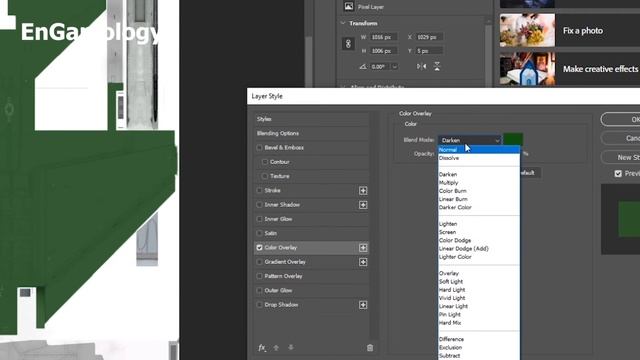Click the Pixel Layer icon in Properties
Image resolution: width=640 pixels, height=360 pixels.
[349, 7]
